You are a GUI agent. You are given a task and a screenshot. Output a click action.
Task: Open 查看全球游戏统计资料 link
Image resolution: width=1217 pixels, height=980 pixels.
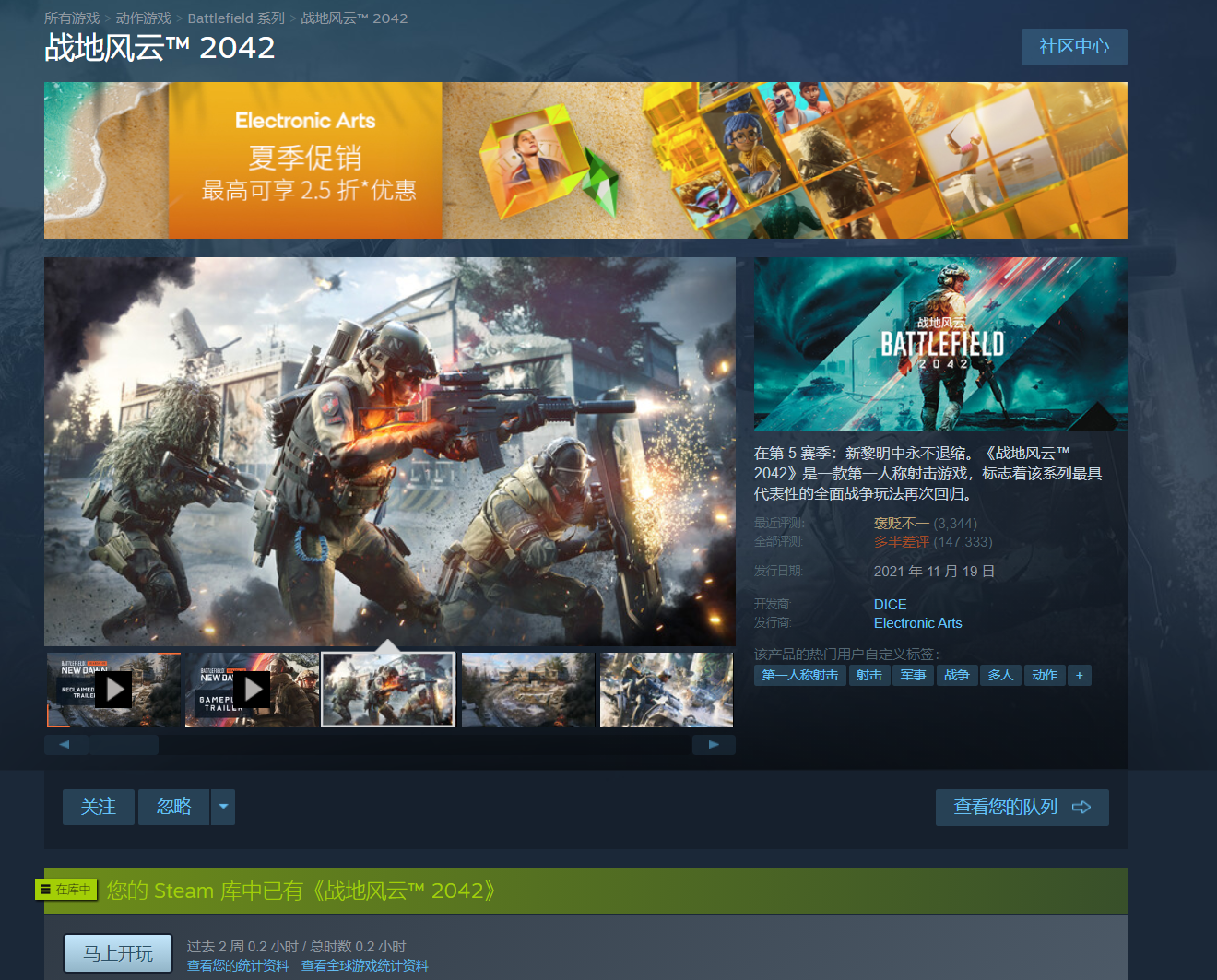coord(365,966)
